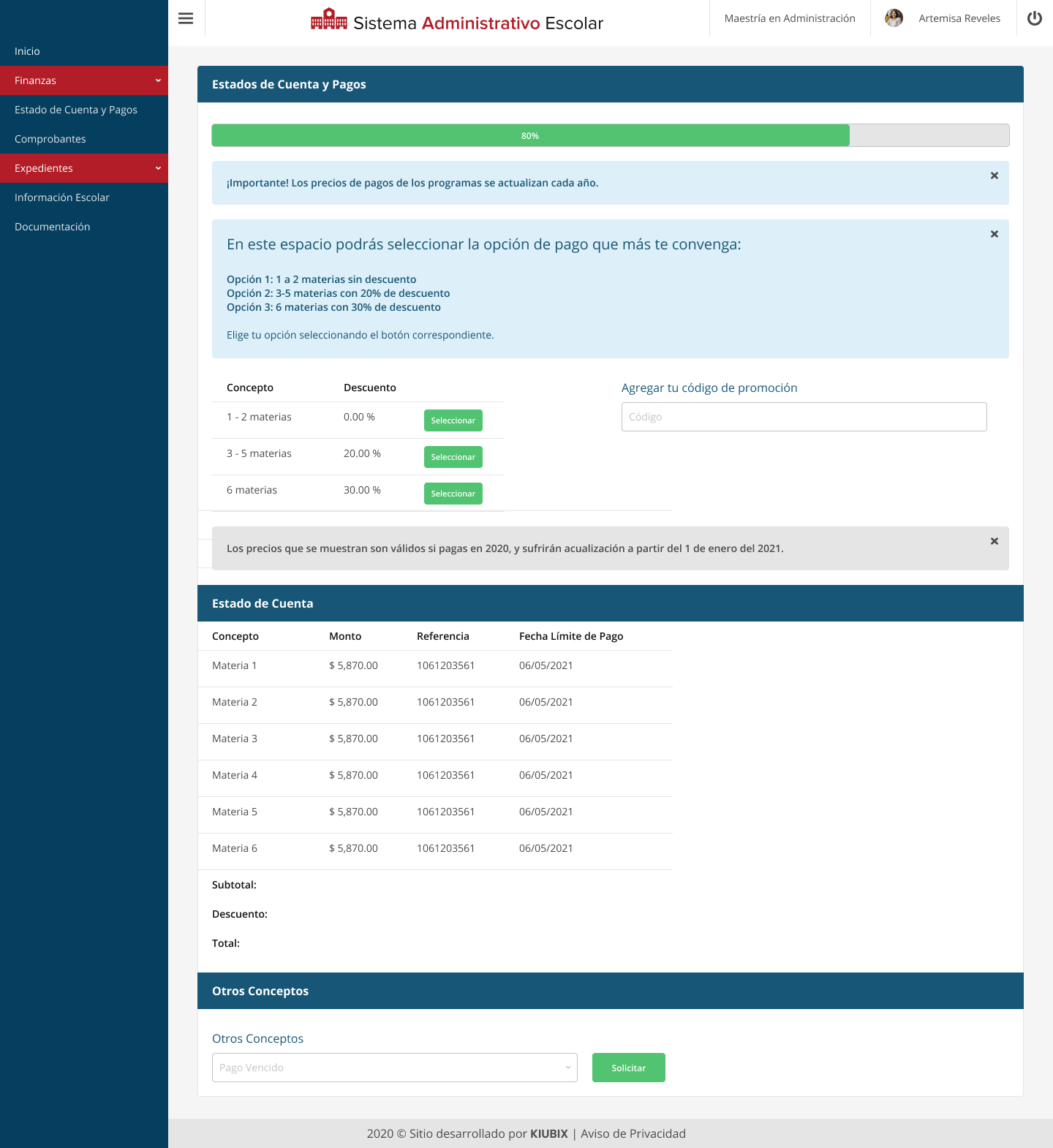
Task: Select the 3 - 5 materias discount
Action: [453, 457]
